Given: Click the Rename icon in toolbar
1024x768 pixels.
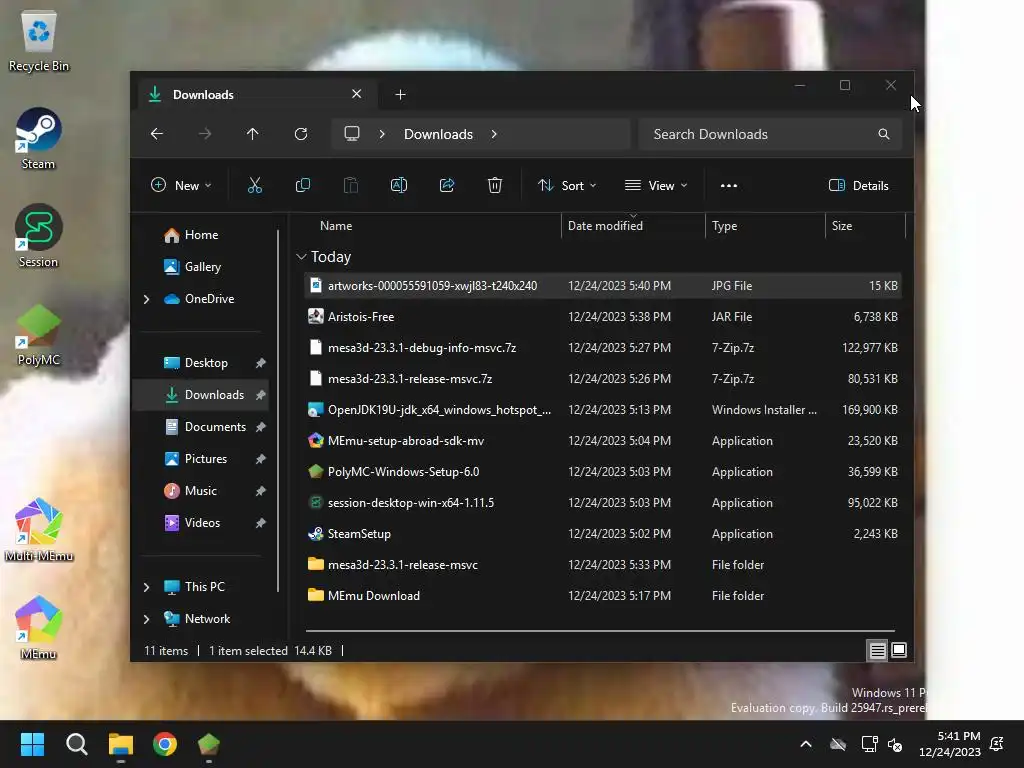Looking at the screenshot, I should click(398, 185).
